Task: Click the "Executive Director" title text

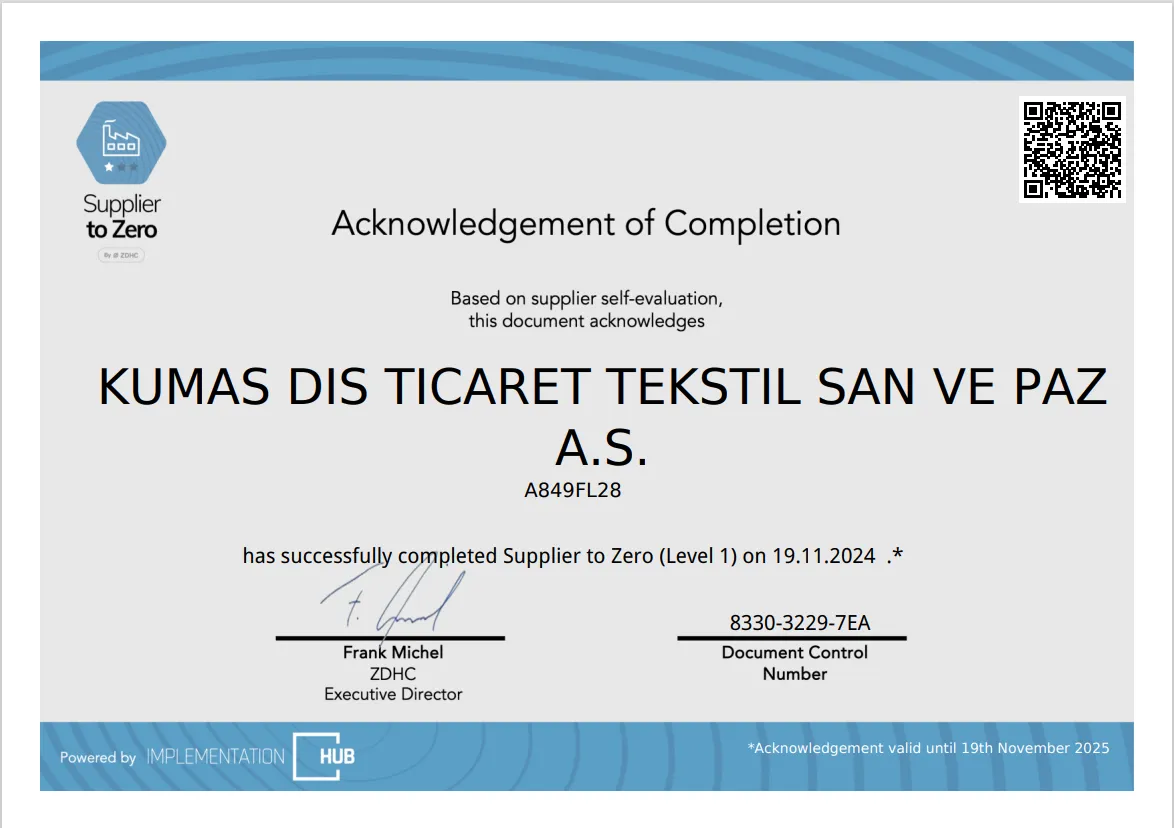Action: 393,695
